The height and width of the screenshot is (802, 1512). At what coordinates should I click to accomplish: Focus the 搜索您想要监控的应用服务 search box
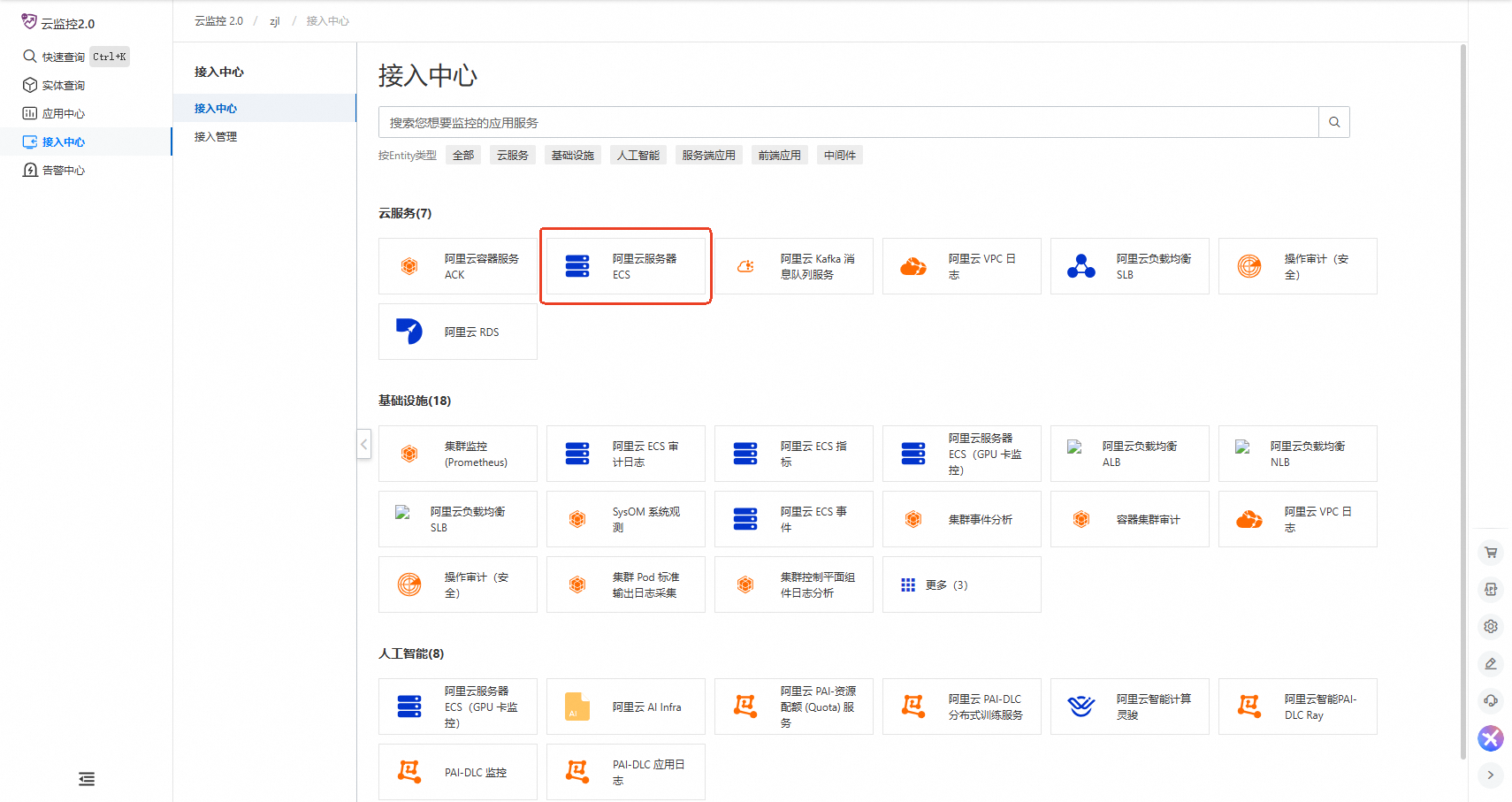point(849,122)
